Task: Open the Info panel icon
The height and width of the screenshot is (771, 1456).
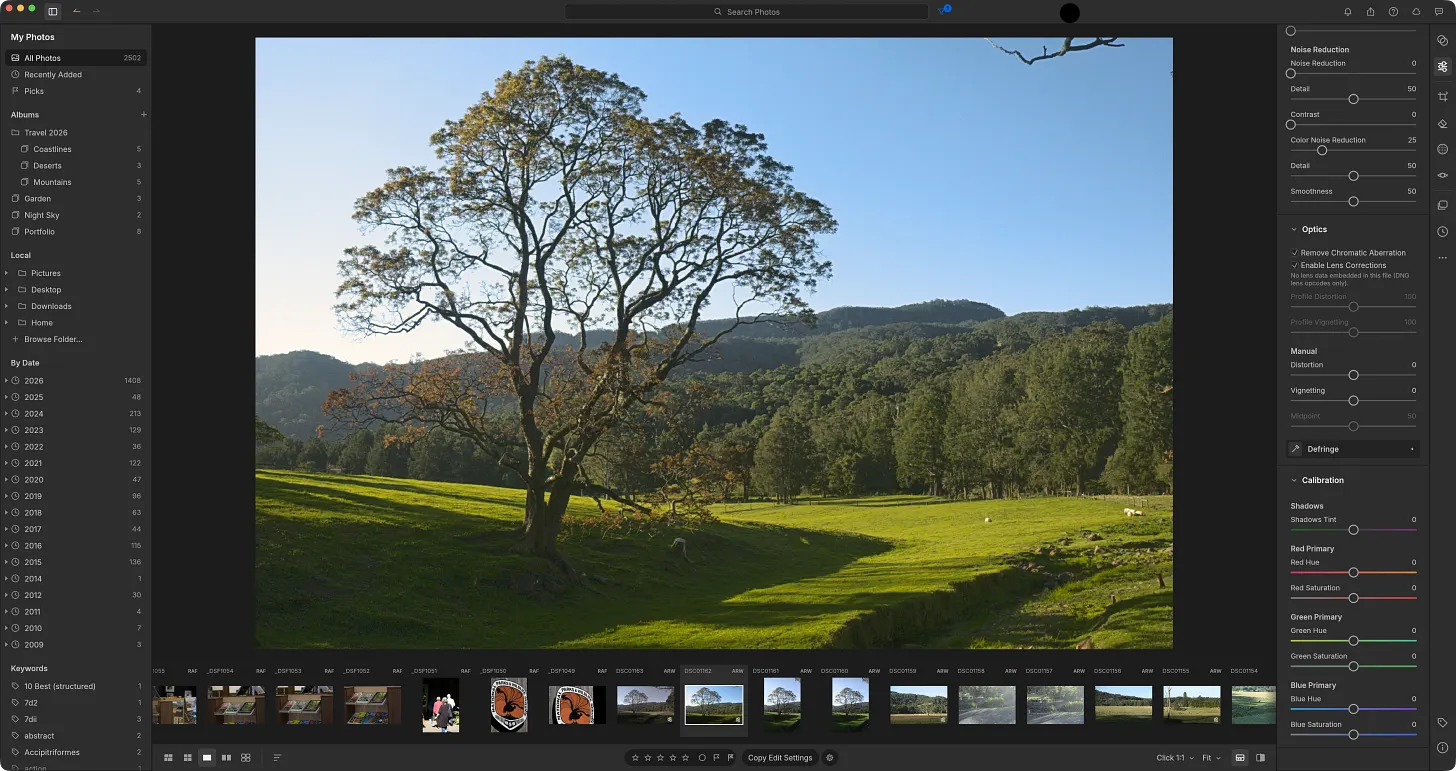Action: pos(1442,748)
